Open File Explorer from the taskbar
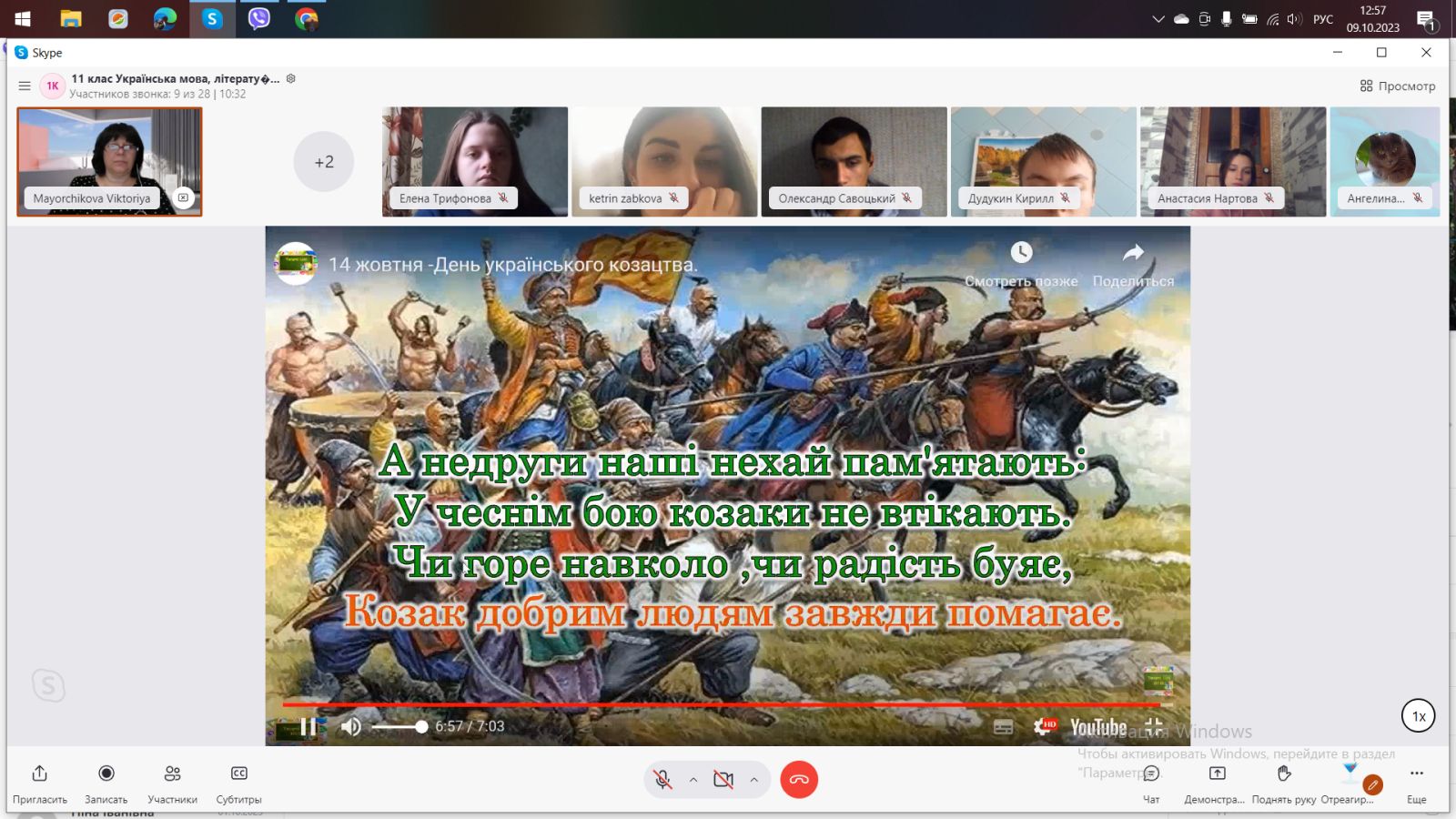 click(x=71, y=18)
